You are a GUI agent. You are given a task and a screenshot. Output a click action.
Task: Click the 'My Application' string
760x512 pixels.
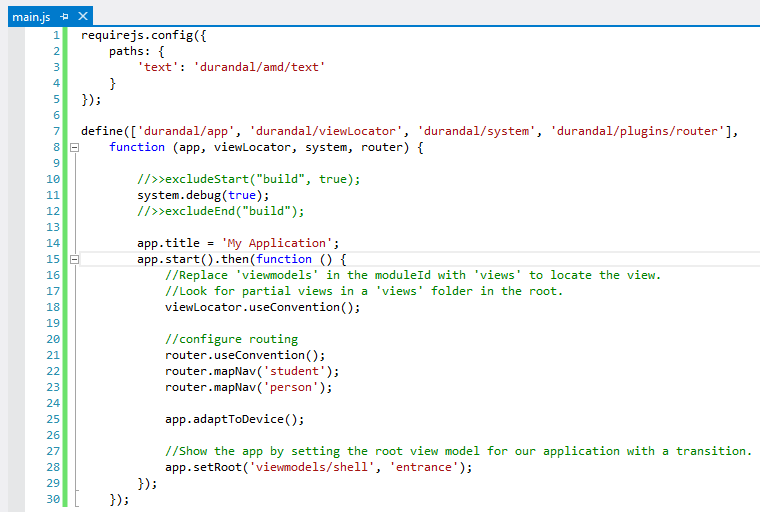click(277, 243)
